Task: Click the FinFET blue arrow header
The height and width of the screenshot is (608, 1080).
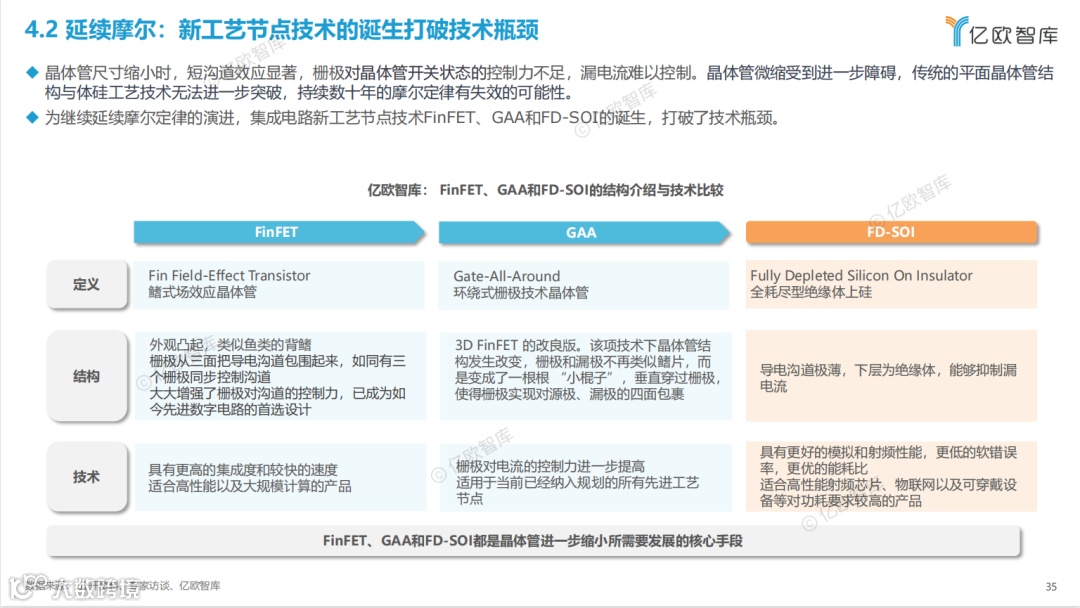Action: click(x=279, y=232)
